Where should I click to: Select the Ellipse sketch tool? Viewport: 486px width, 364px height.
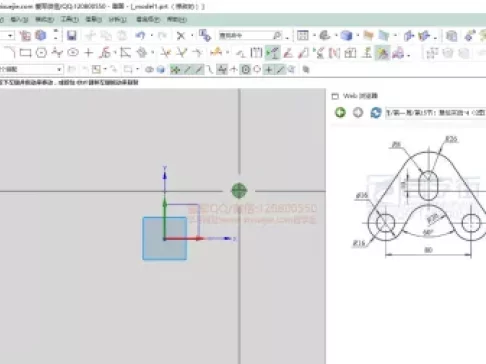pos(73,53)
